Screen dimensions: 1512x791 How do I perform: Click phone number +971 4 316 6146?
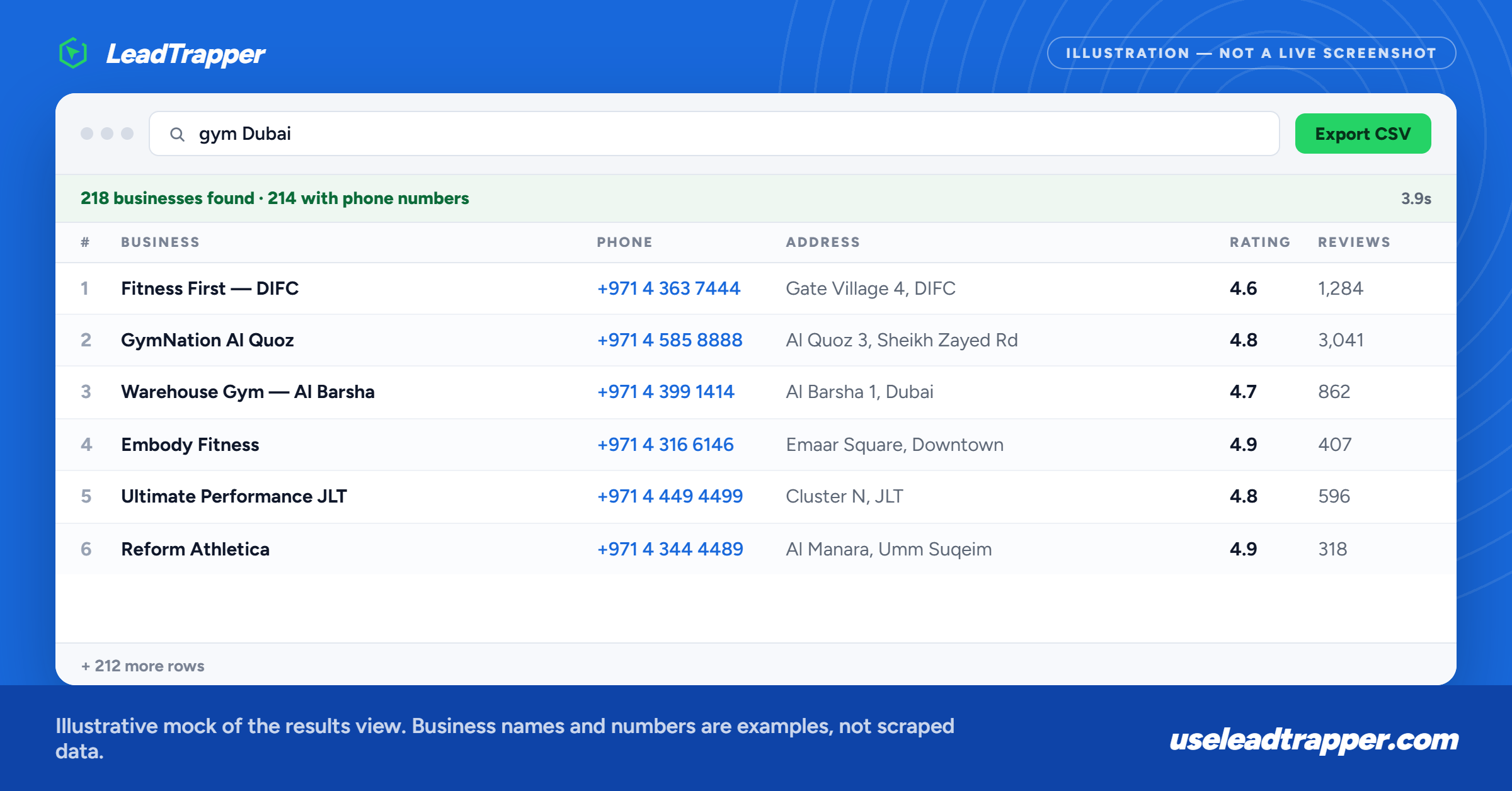(x=665, y=445)
